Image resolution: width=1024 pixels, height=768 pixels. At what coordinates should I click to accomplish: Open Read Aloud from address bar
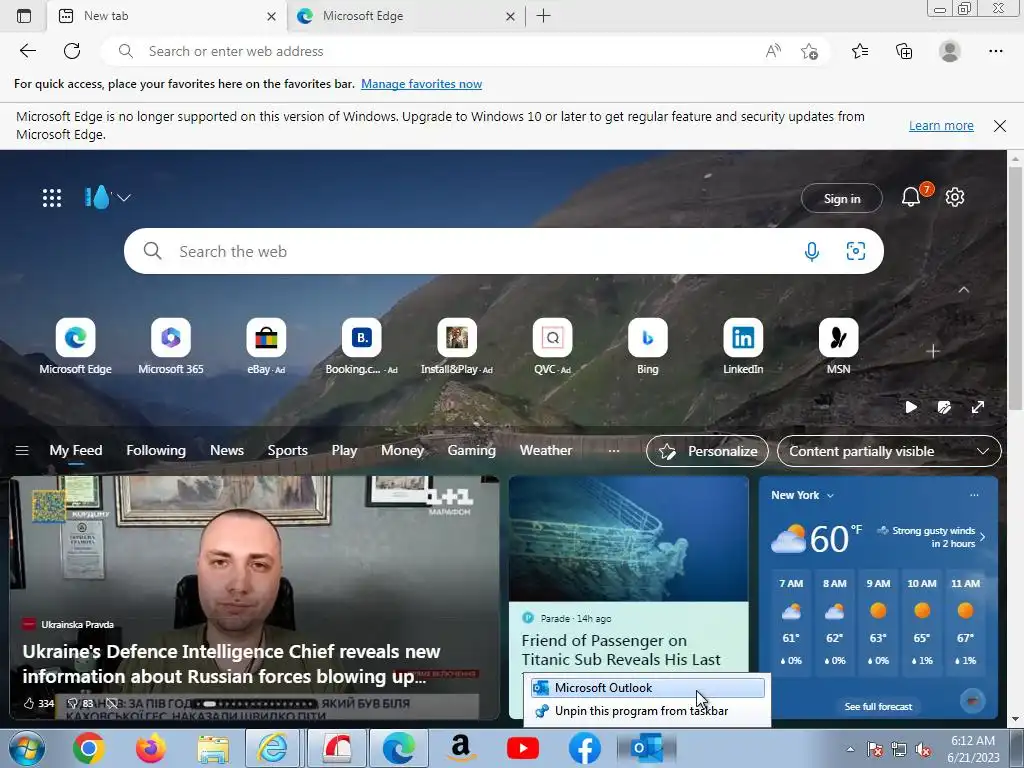pyautogui.click(x=773, y=51)
